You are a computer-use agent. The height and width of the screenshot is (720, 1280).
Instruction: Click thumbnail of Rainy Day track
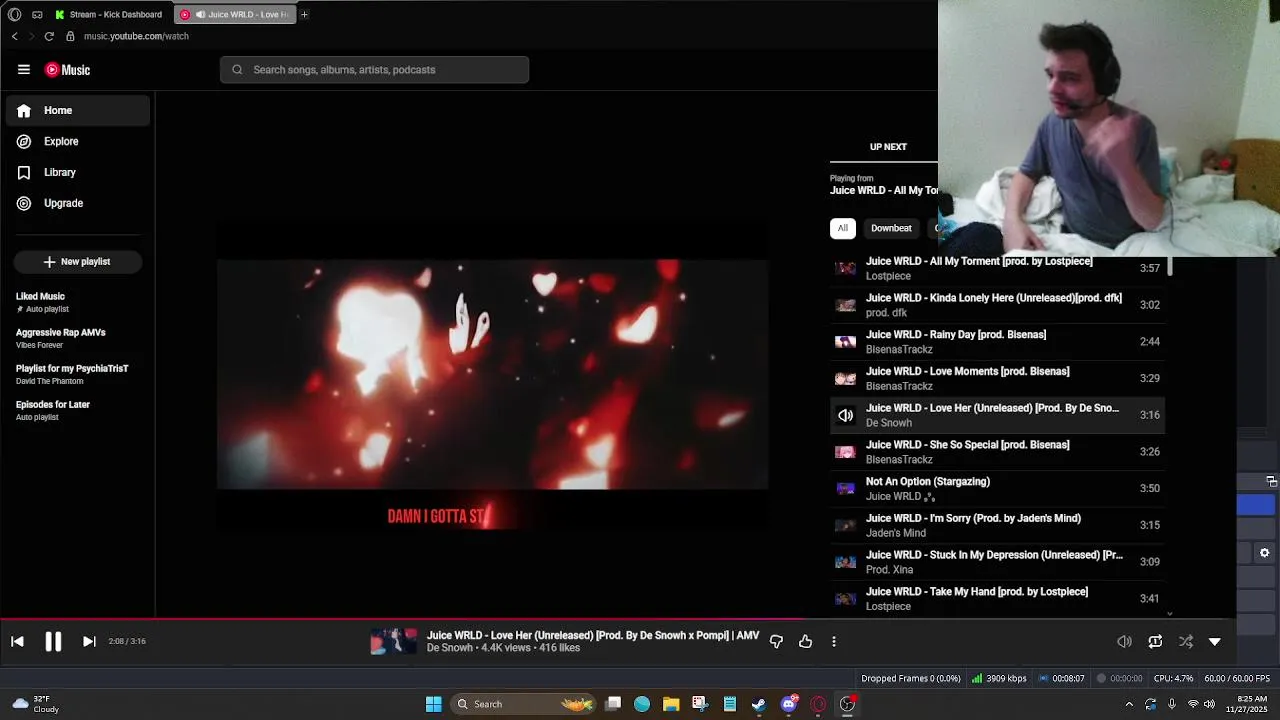pyautogui.click(x=846, y=342)
